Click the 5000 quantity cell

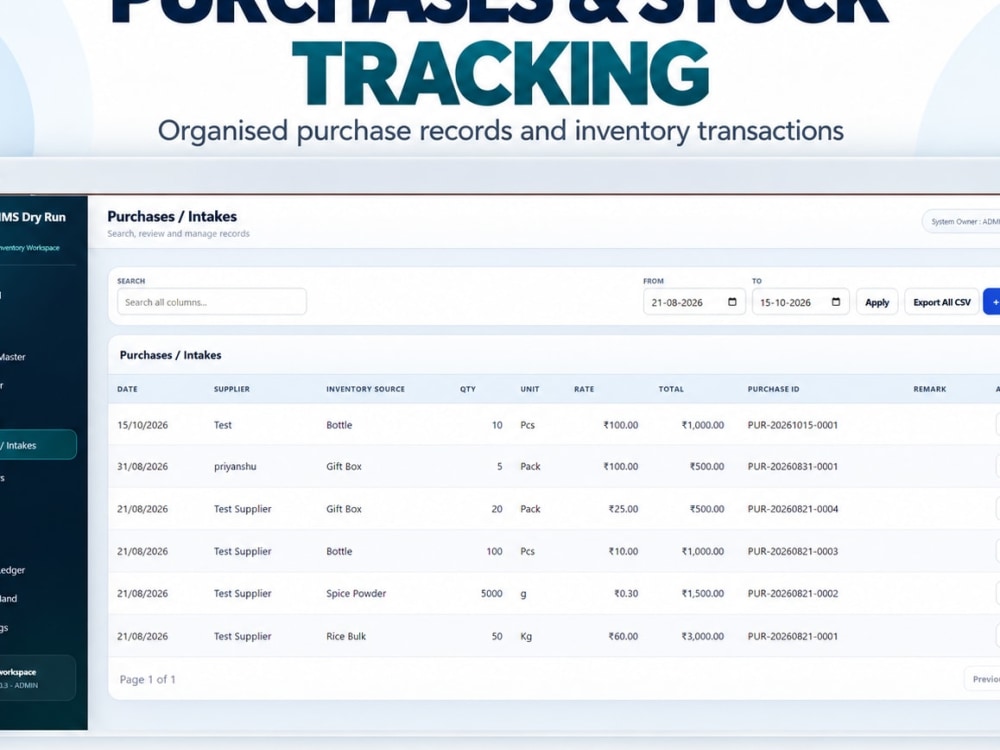[492, 593]
